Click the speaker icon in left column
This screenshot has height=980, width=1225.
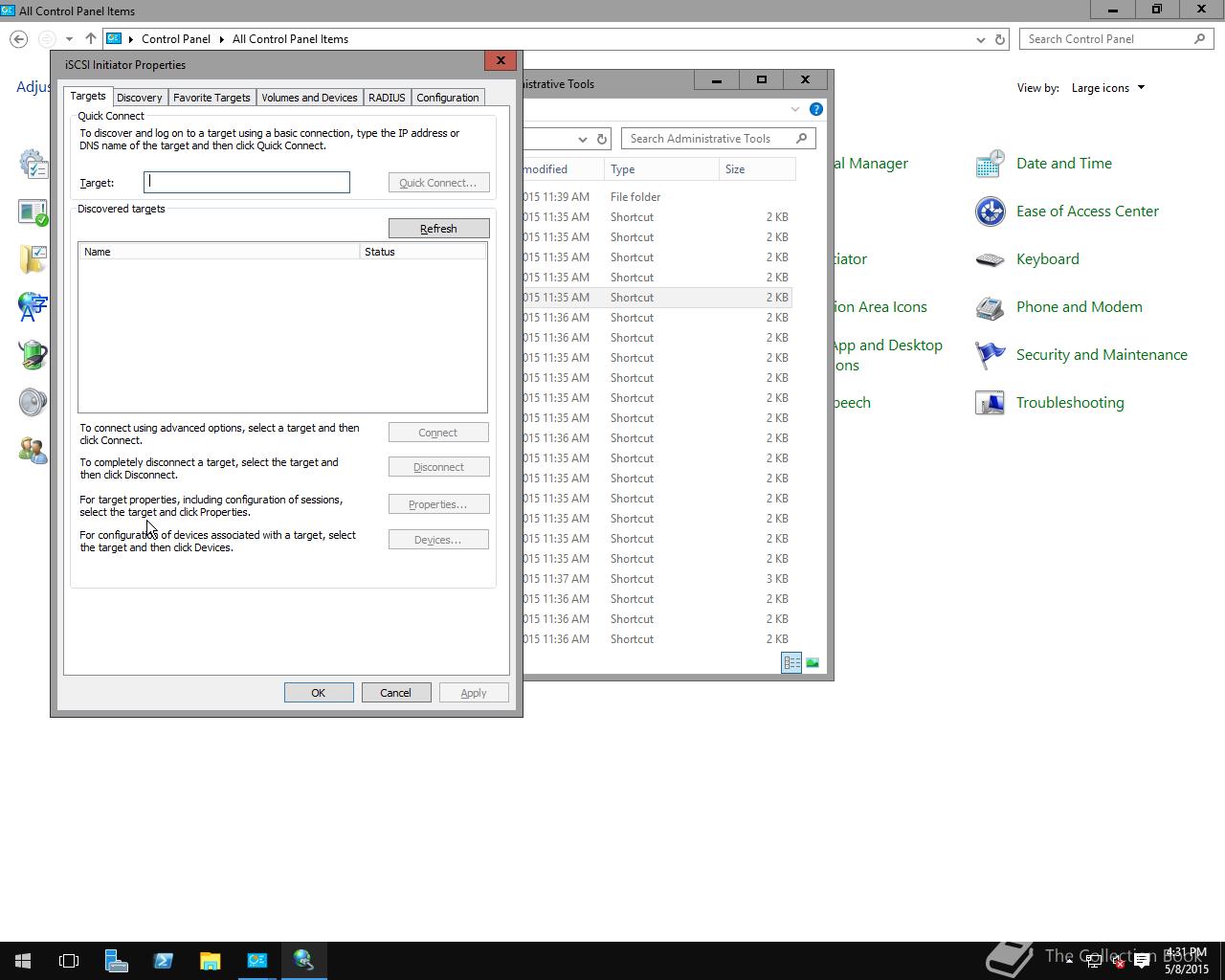point(33,403)
